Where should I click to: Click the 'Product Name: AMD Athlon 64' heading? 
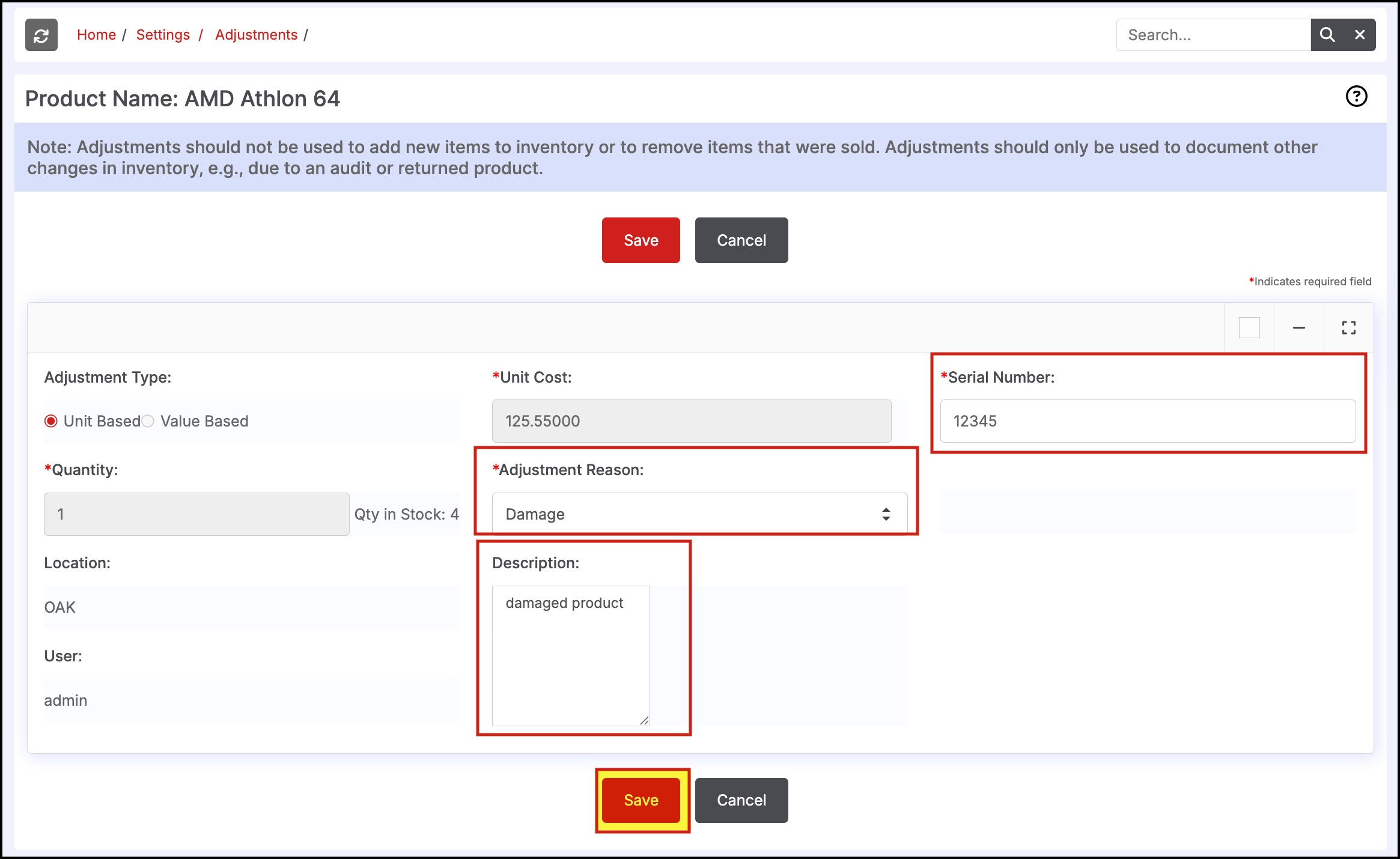183,99
